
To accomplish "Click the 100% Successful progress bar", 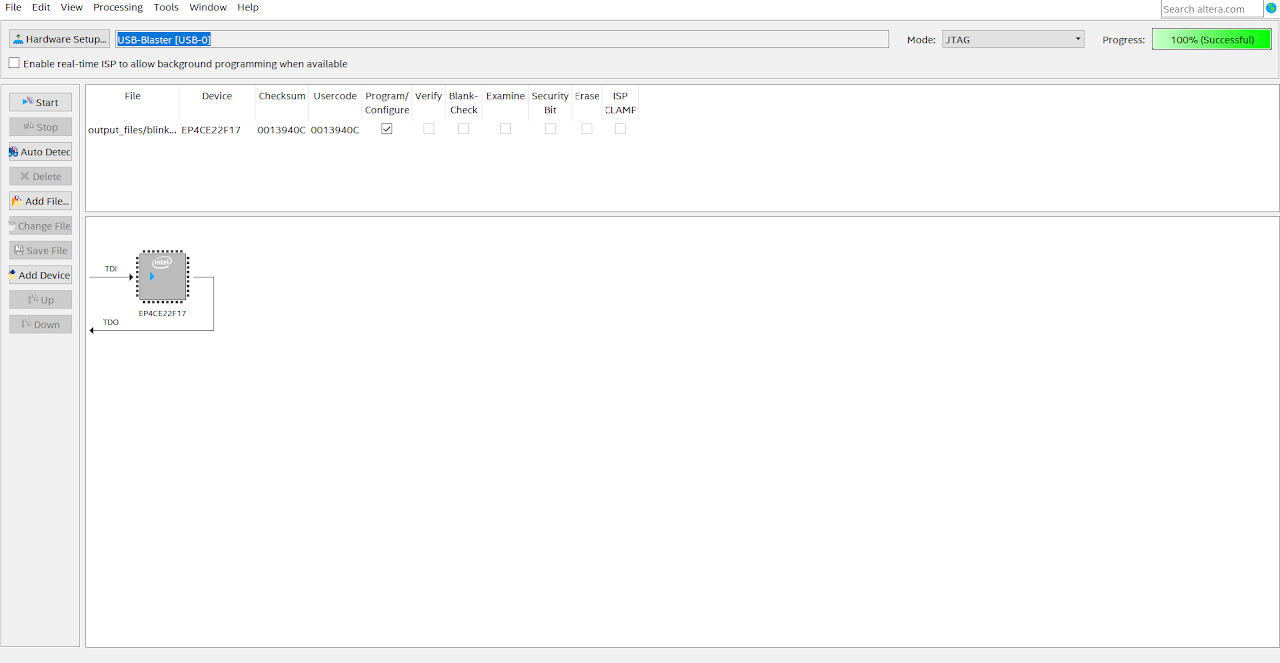I will 1211,39.
